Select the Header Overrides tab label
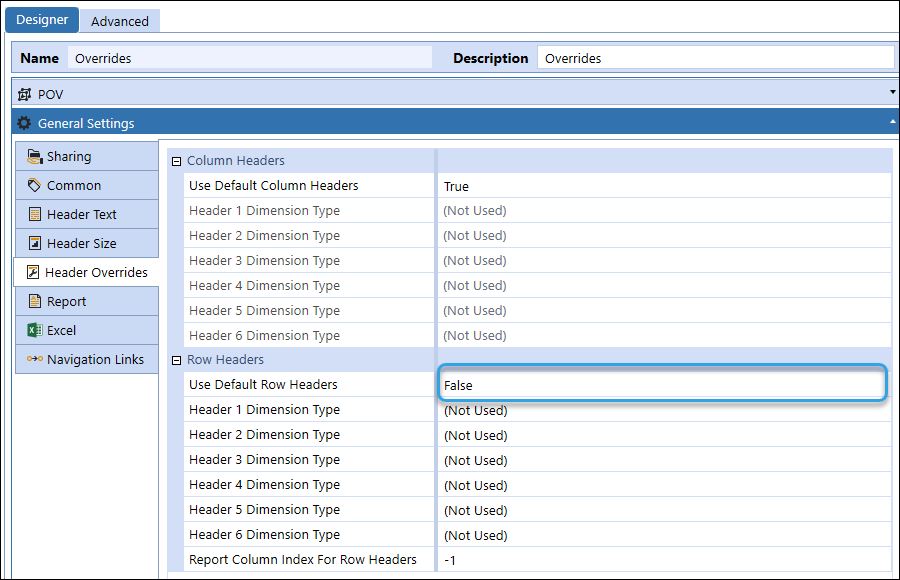The image size is (900, 580). point(96,272)
